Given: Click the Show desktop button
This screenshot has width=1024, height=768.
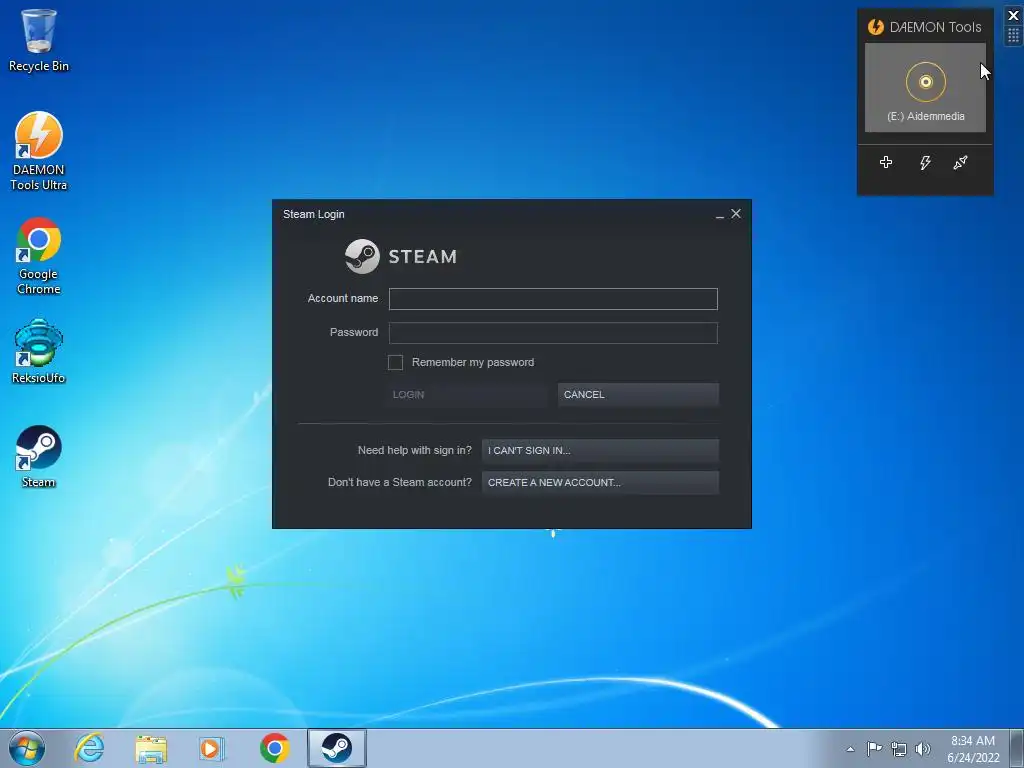Looking at the screenshot, I should point(1017,748).
